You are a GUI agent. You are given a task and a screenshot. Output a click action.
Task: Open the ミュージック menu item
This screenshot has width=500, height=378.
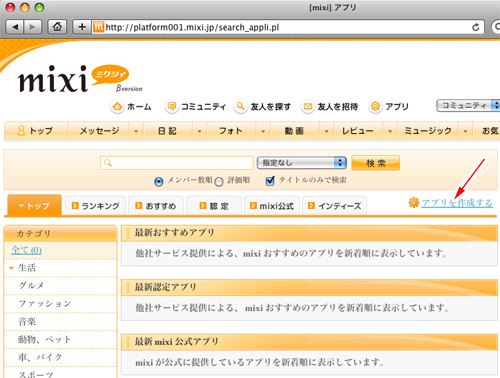pyautogui.click(x=428, y=131)
